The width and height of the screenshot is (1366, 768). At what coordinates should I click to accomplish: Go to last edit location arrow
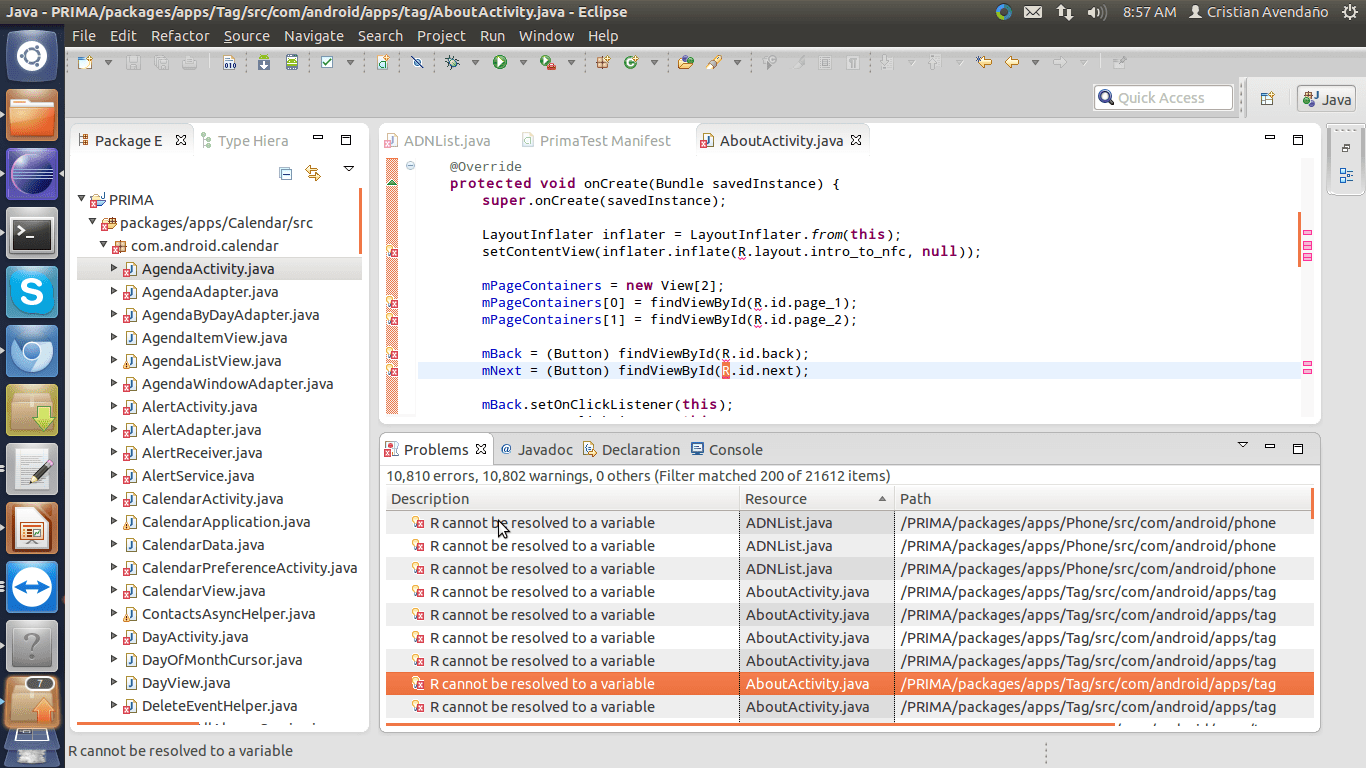click(984, 62)
